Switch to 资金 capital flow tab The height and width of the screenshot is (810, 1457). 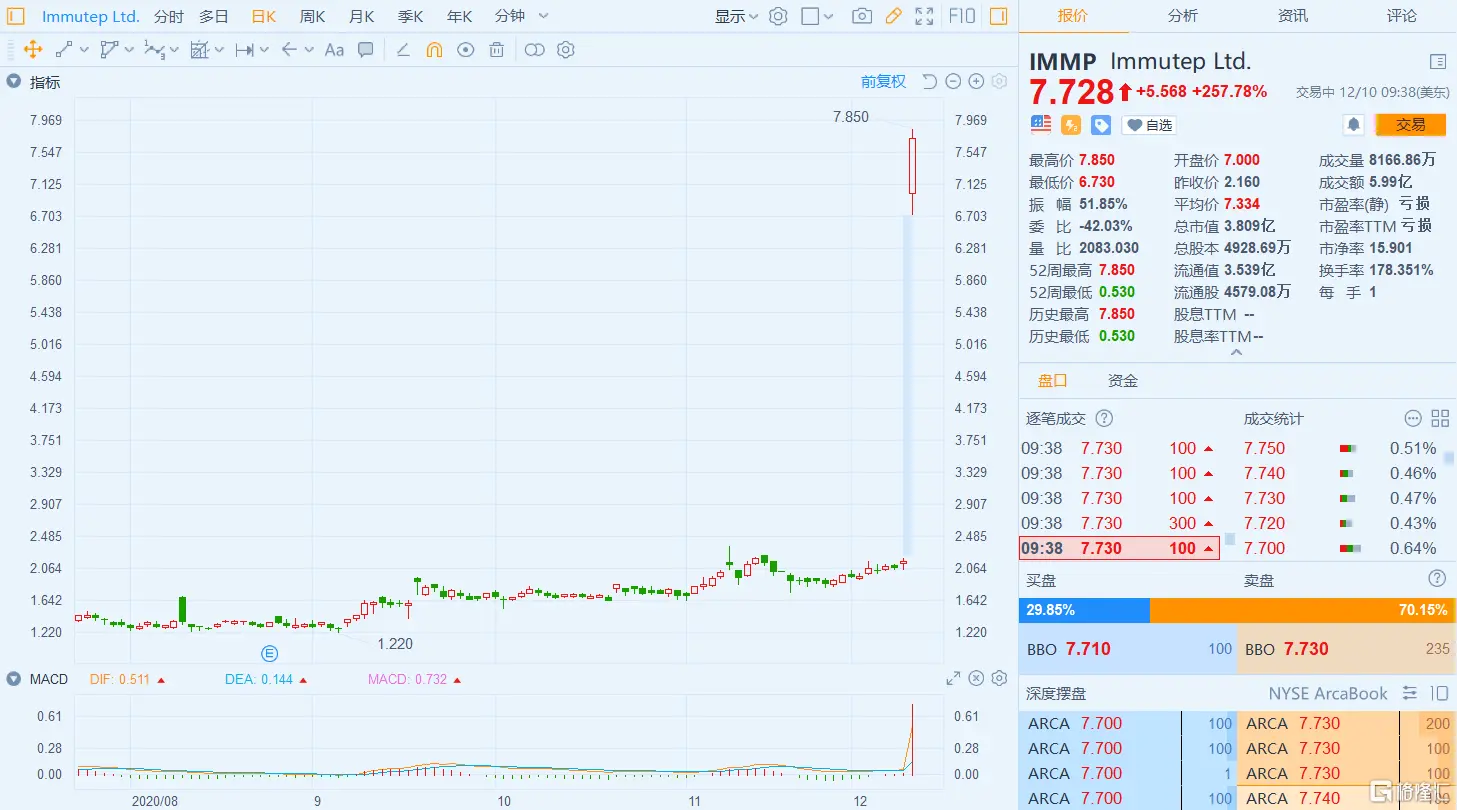coord(1123,381)
